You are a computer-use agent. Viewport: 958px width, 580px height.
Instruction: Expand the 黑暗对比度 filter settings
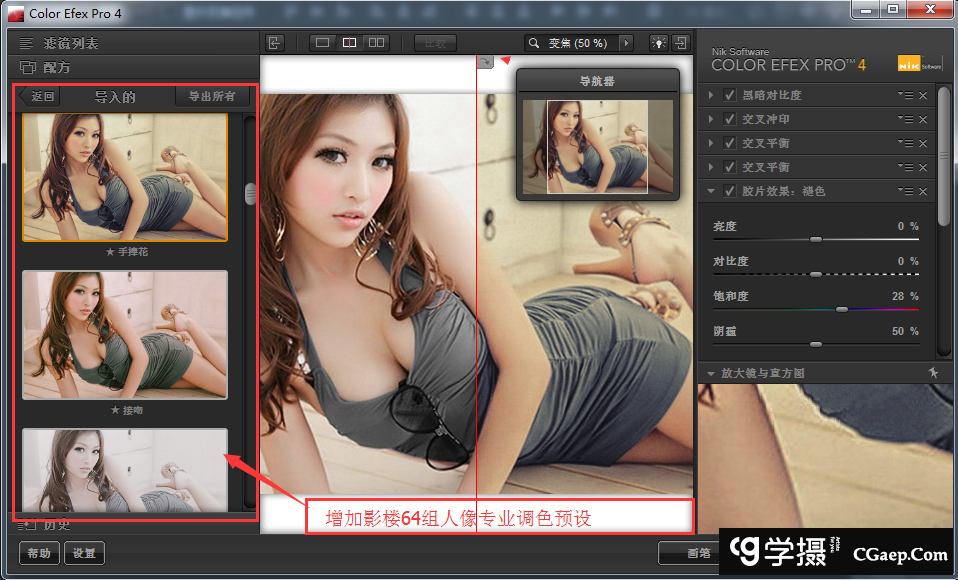711,95
